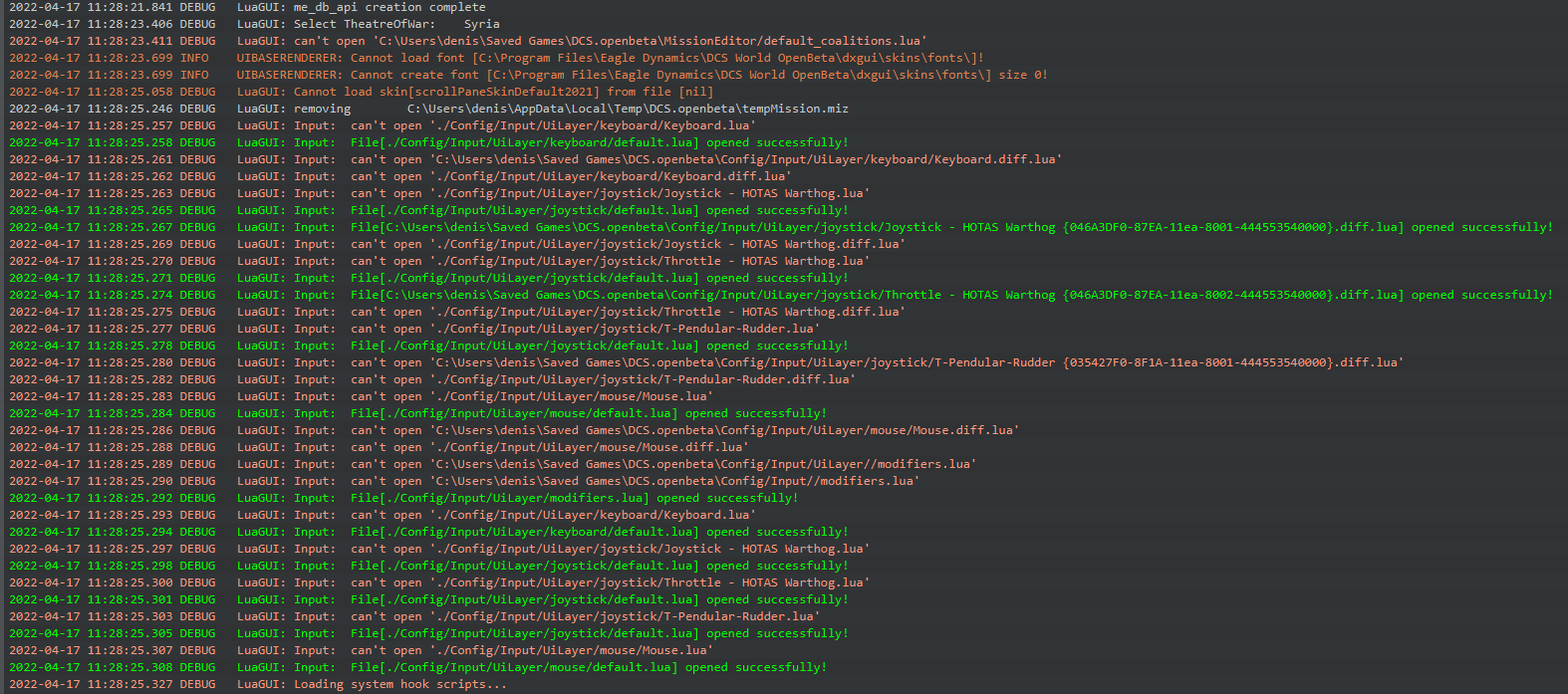Select the line logged at 11:28:25.298
This screenshot has height=694, width=1568.
tap(428, 566)
